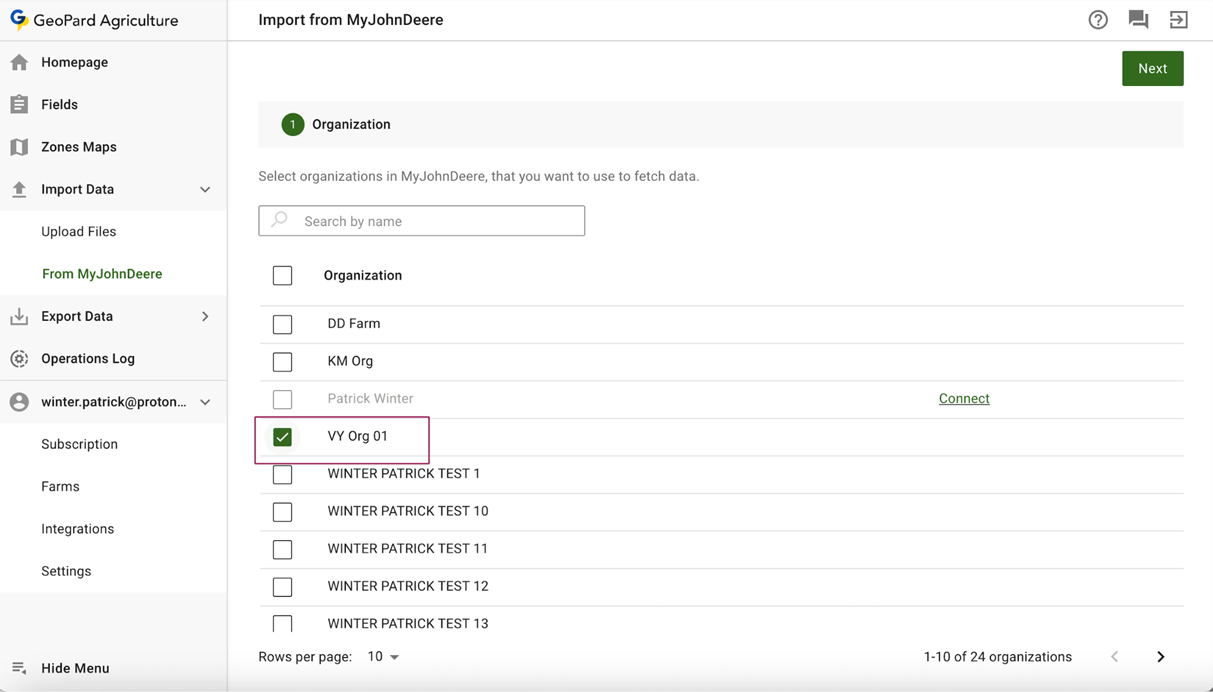Tick the select-all Organization header checkbox
1213x692 pixels.
tap(283, 276)
